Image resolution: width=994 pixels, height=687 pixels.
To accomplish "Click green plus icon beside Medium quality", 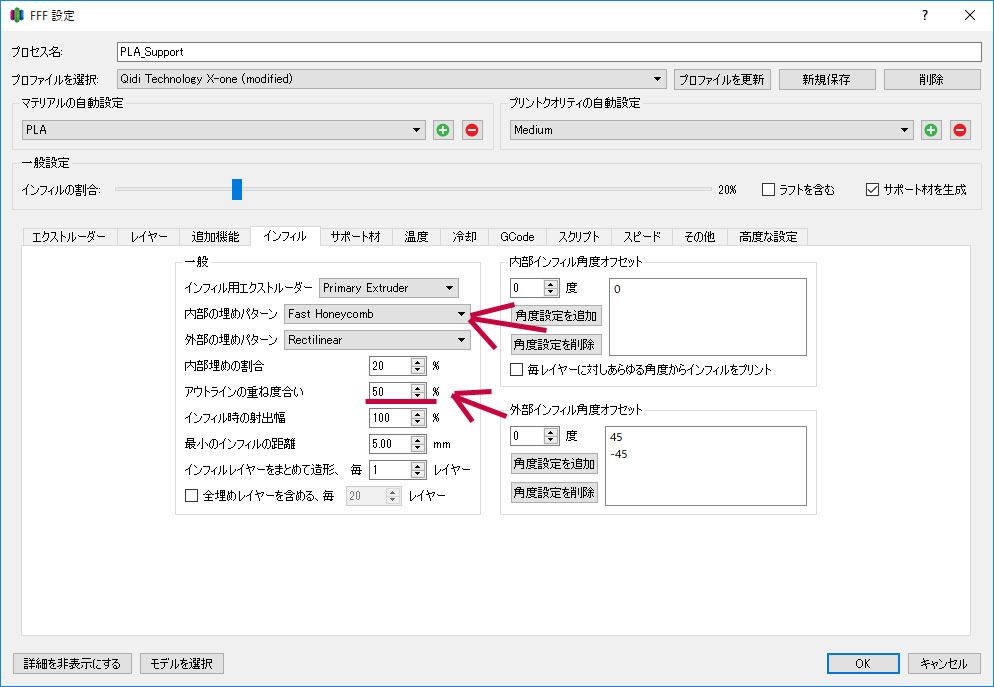I will tap(931, 130).
